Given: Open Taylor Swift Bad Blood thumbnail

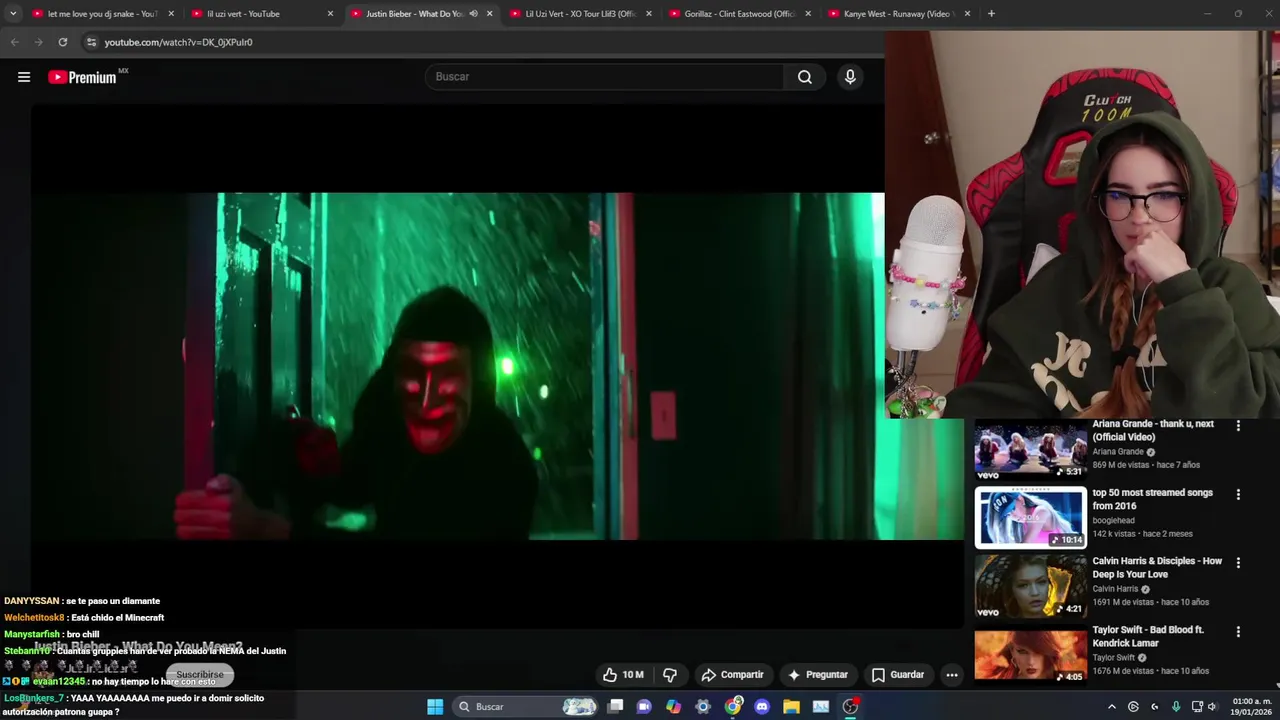Looking at the screenshot, I should pos(1031,655).
